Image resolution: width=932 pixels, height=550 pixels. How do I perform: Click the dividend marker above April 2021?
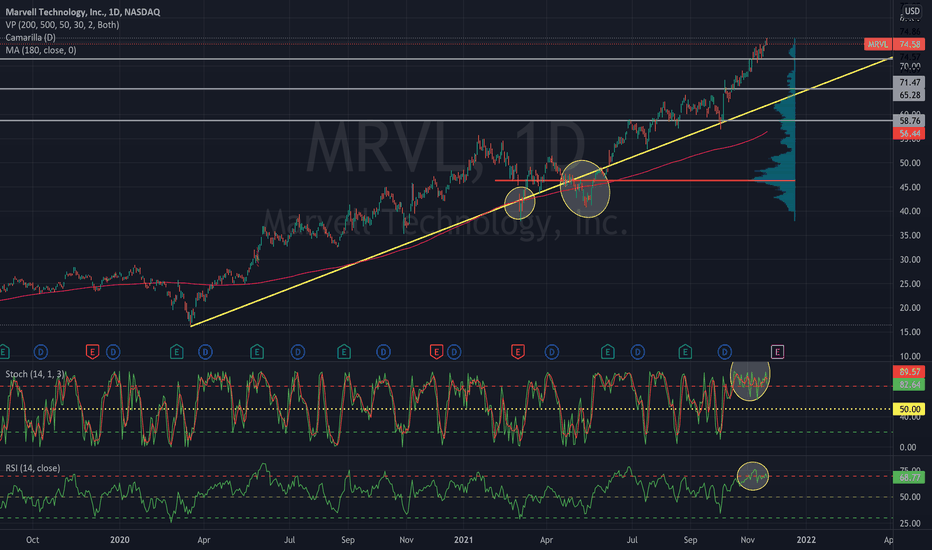[x=552, y=352]
